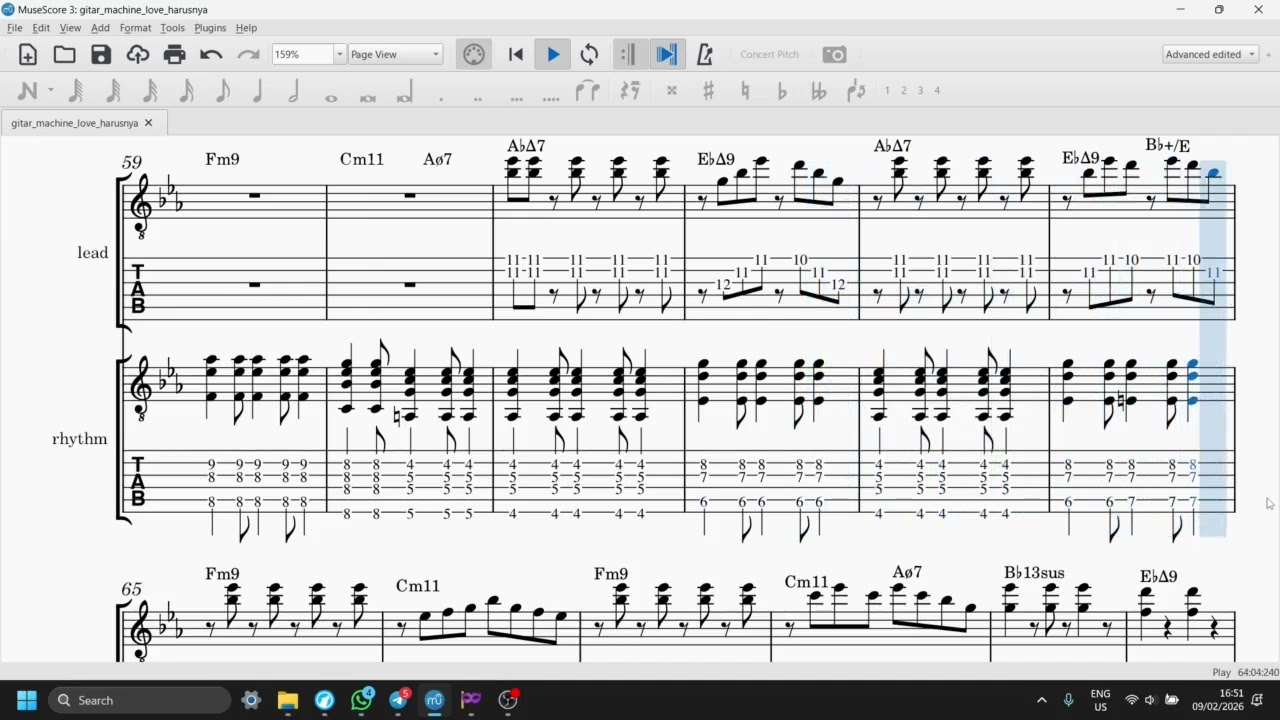The image size is (1280, 720).
Task: Toggle the Concert Pitch button
Action: 769,55
